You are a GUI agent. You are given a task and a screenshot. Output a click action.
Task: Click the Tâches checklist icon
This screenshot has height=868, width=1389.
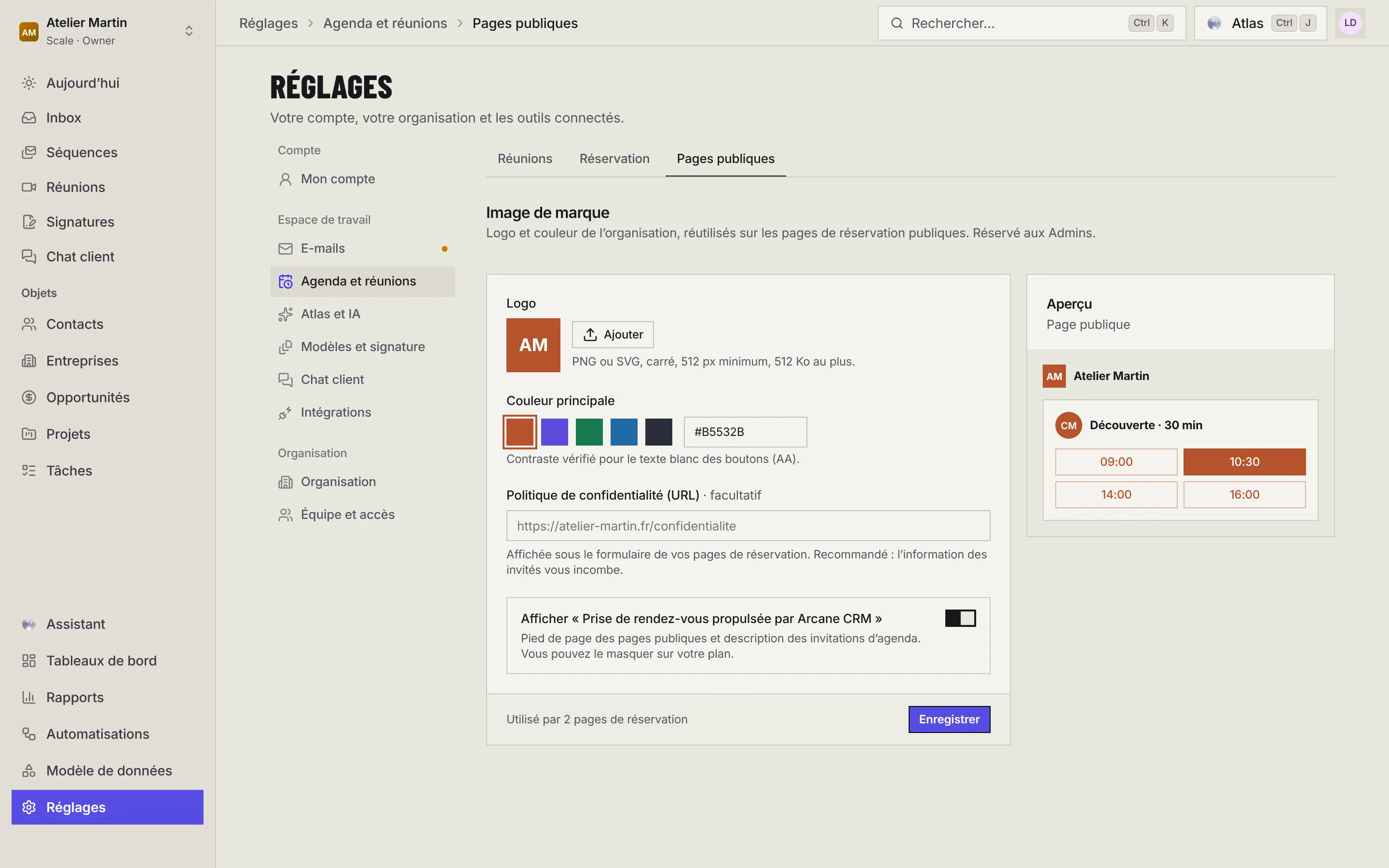click(x=29, y=471)
